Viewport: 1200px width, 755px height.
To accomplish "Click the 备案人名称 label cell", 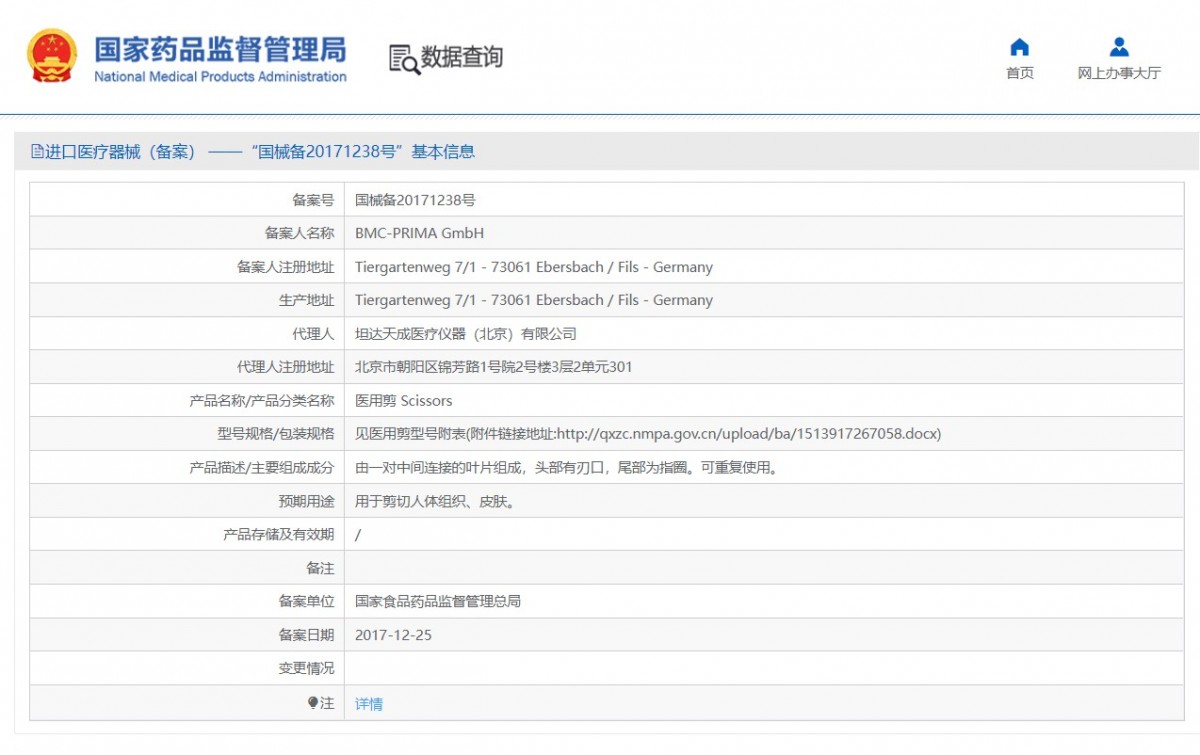I will [187, 233].
